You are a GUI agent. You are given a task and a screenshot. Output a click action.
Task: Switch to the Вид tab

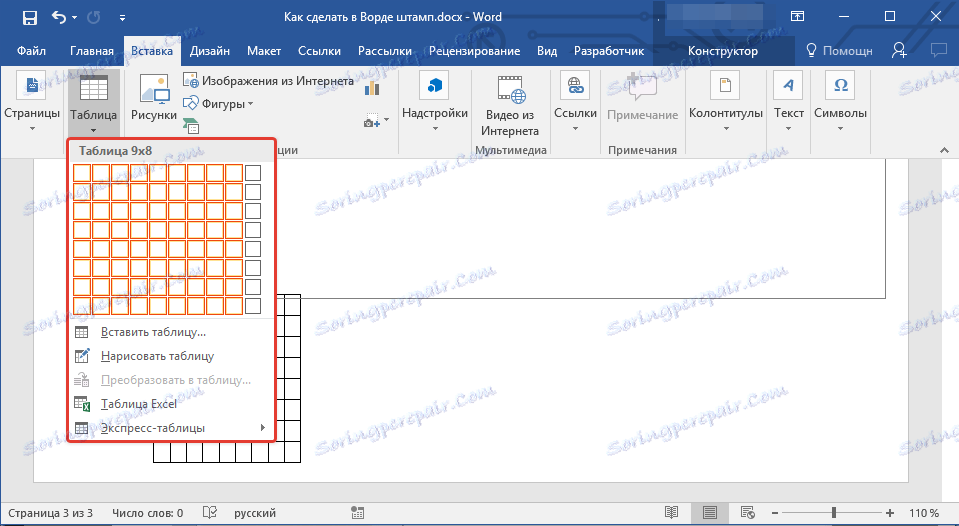pyautogui.click(x=547, y=51)
